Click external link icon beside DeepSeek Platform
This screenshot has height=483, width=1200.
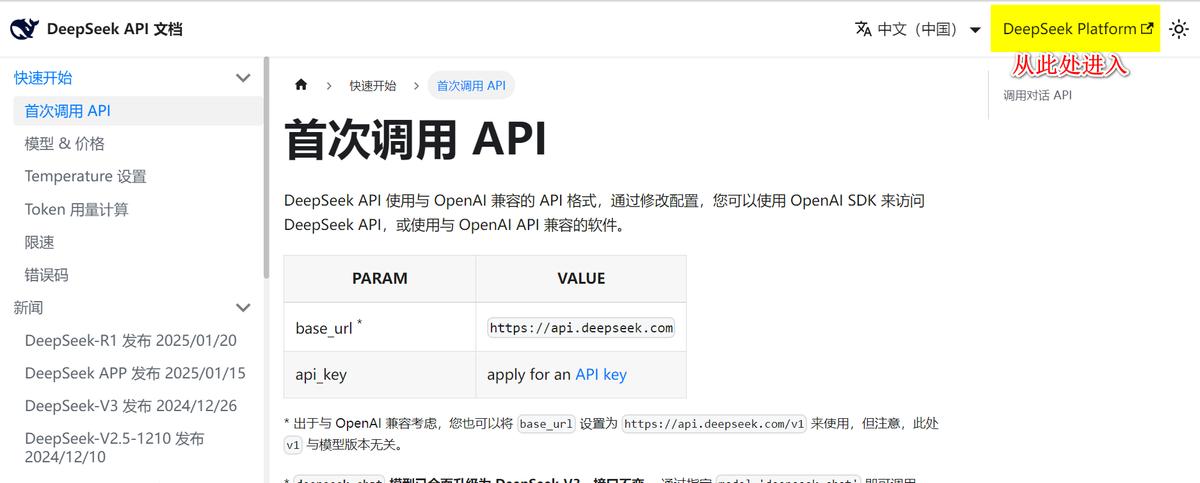tap(1147, 29)
